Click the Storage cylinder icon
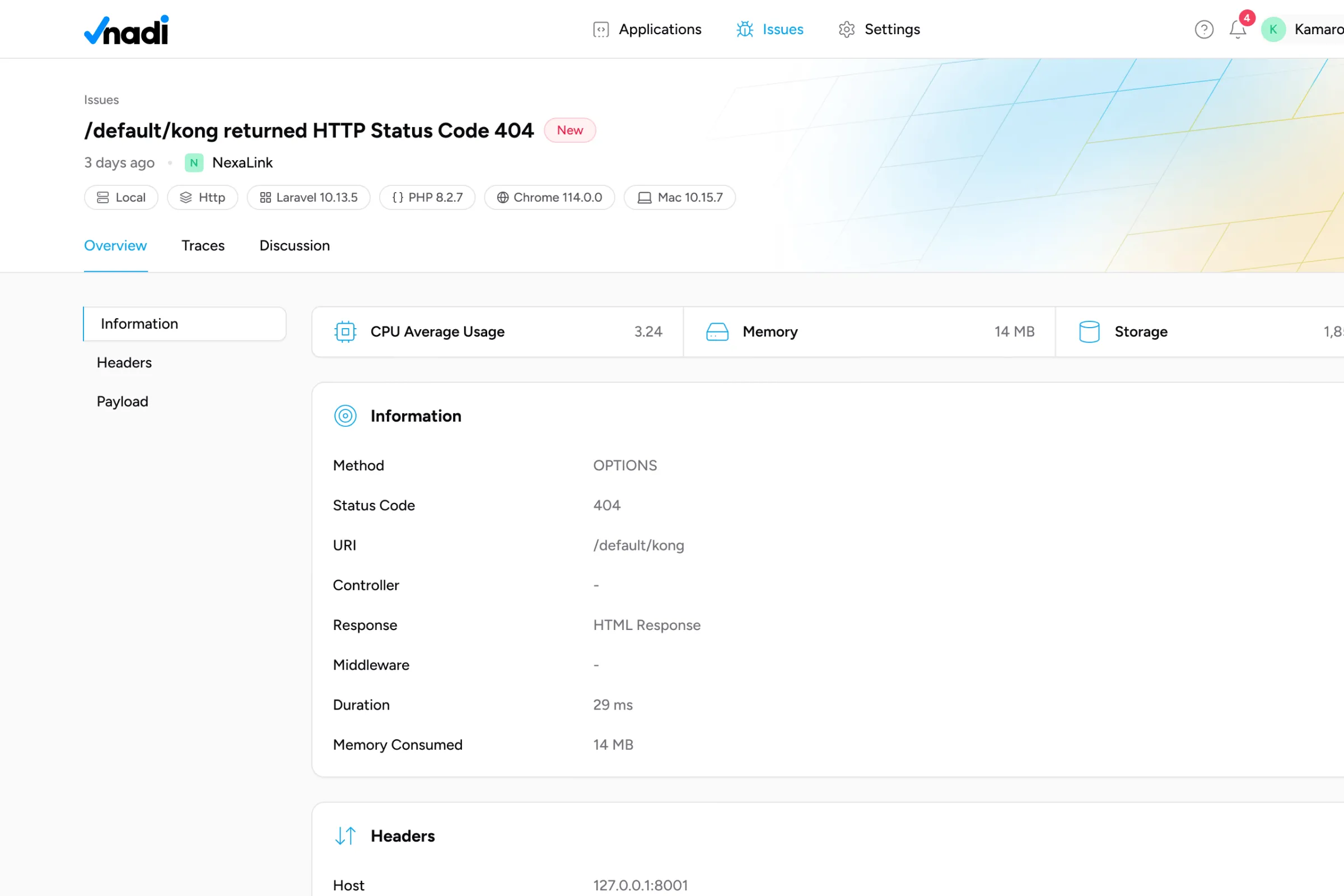 point(1089,332)
